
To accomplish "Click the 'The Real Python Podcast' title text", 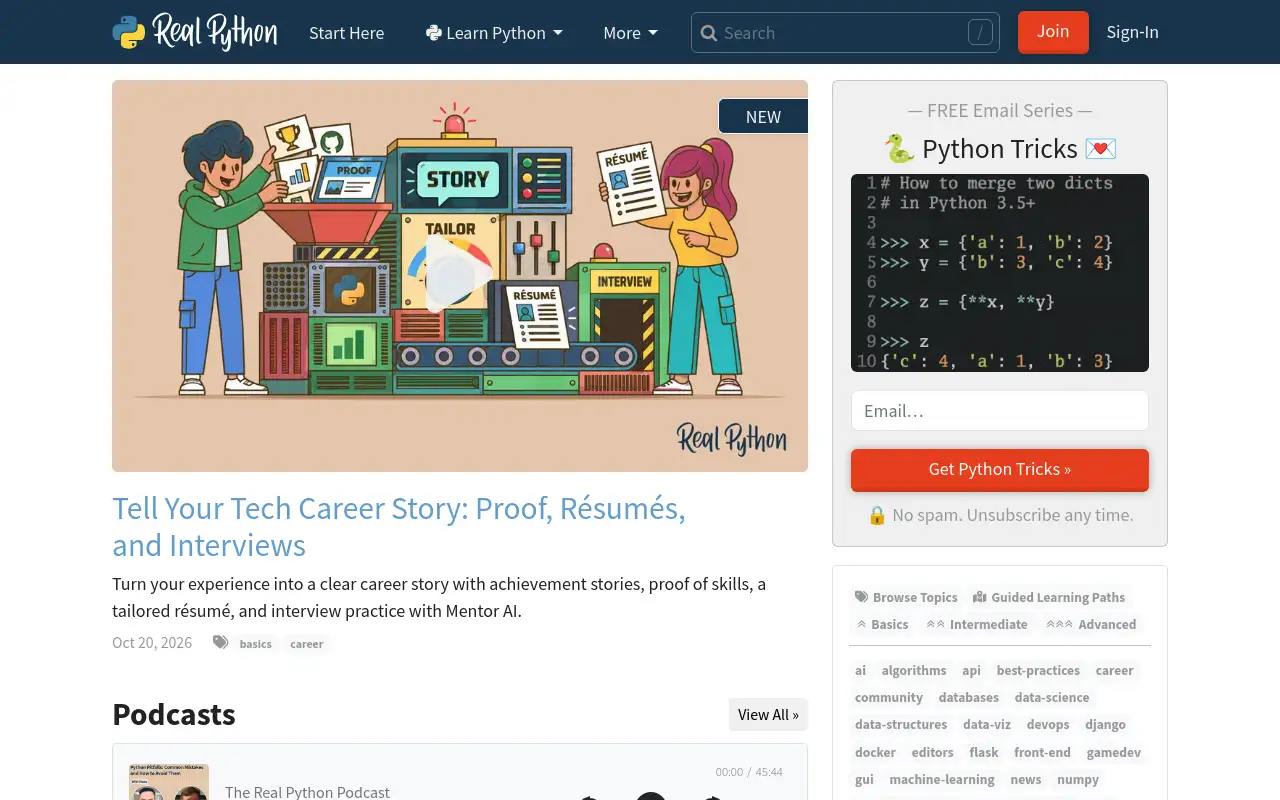I will 307,792.
